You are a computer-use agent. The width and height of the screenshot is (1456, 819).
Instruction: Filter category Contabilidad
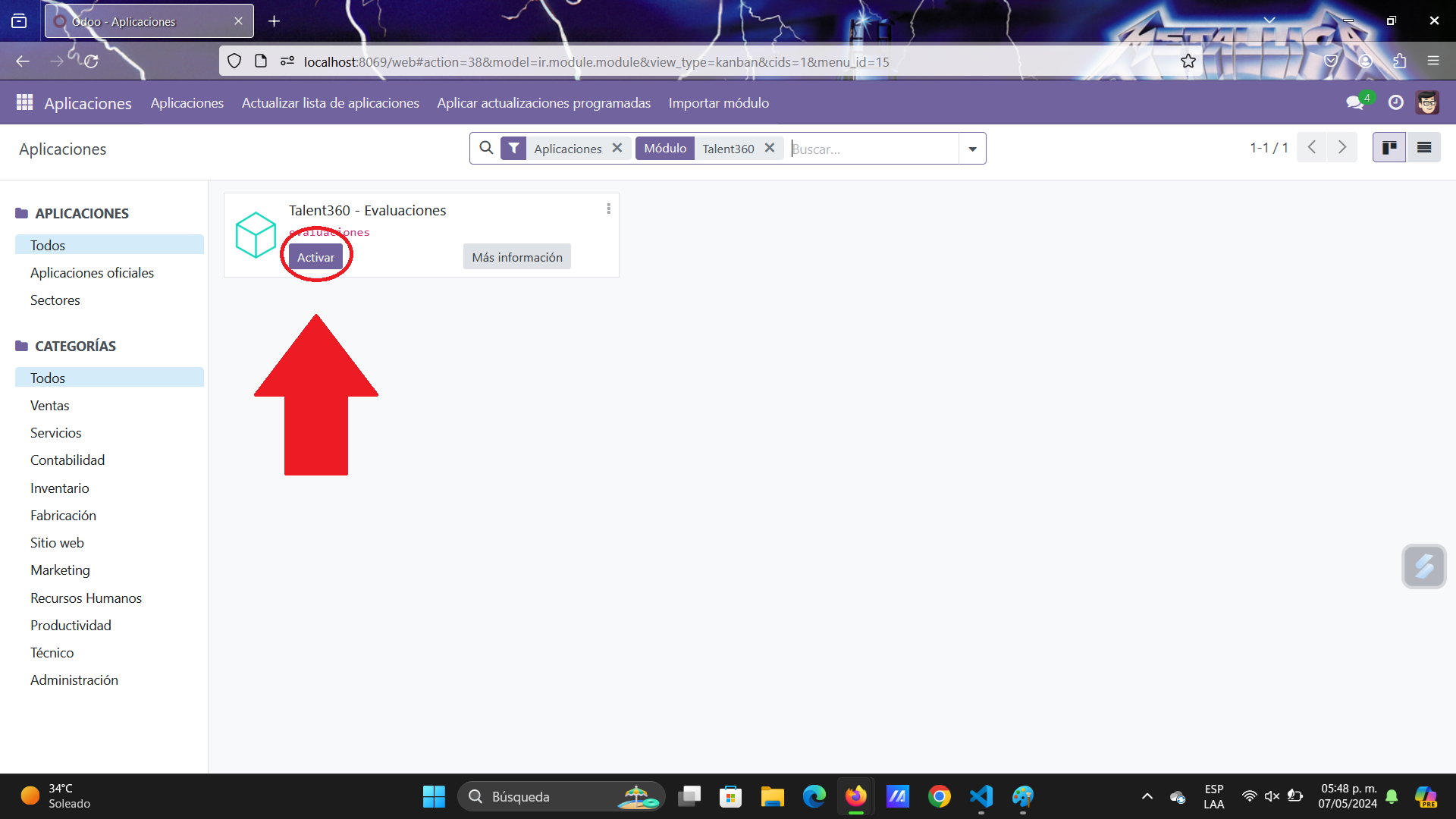point(109,460)
